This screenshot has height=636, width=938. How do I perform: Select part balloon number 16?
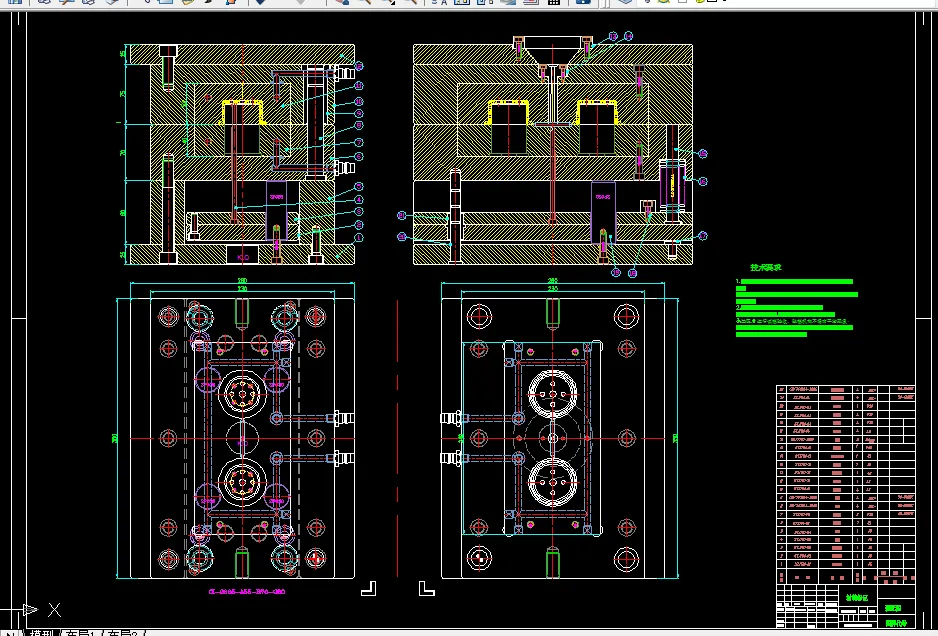pos(703,181)
